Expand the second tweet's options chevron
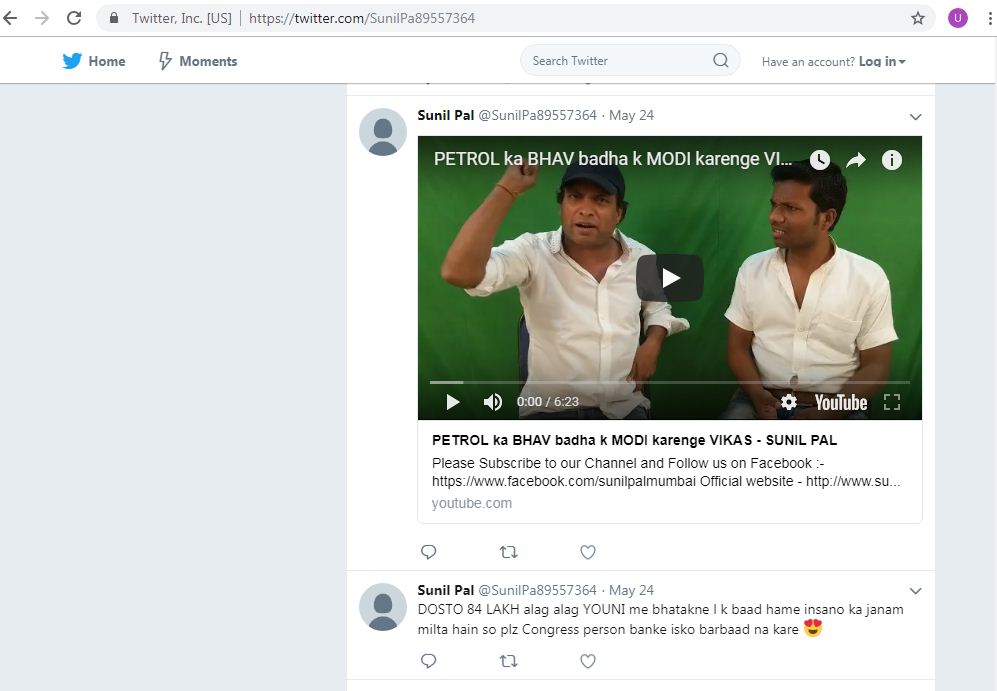 click(915, 591)
